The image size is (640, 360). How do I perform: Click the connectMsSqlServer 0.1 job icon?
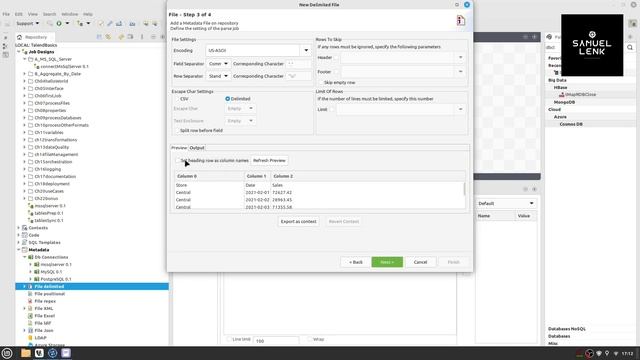click(x=37, y=67)
